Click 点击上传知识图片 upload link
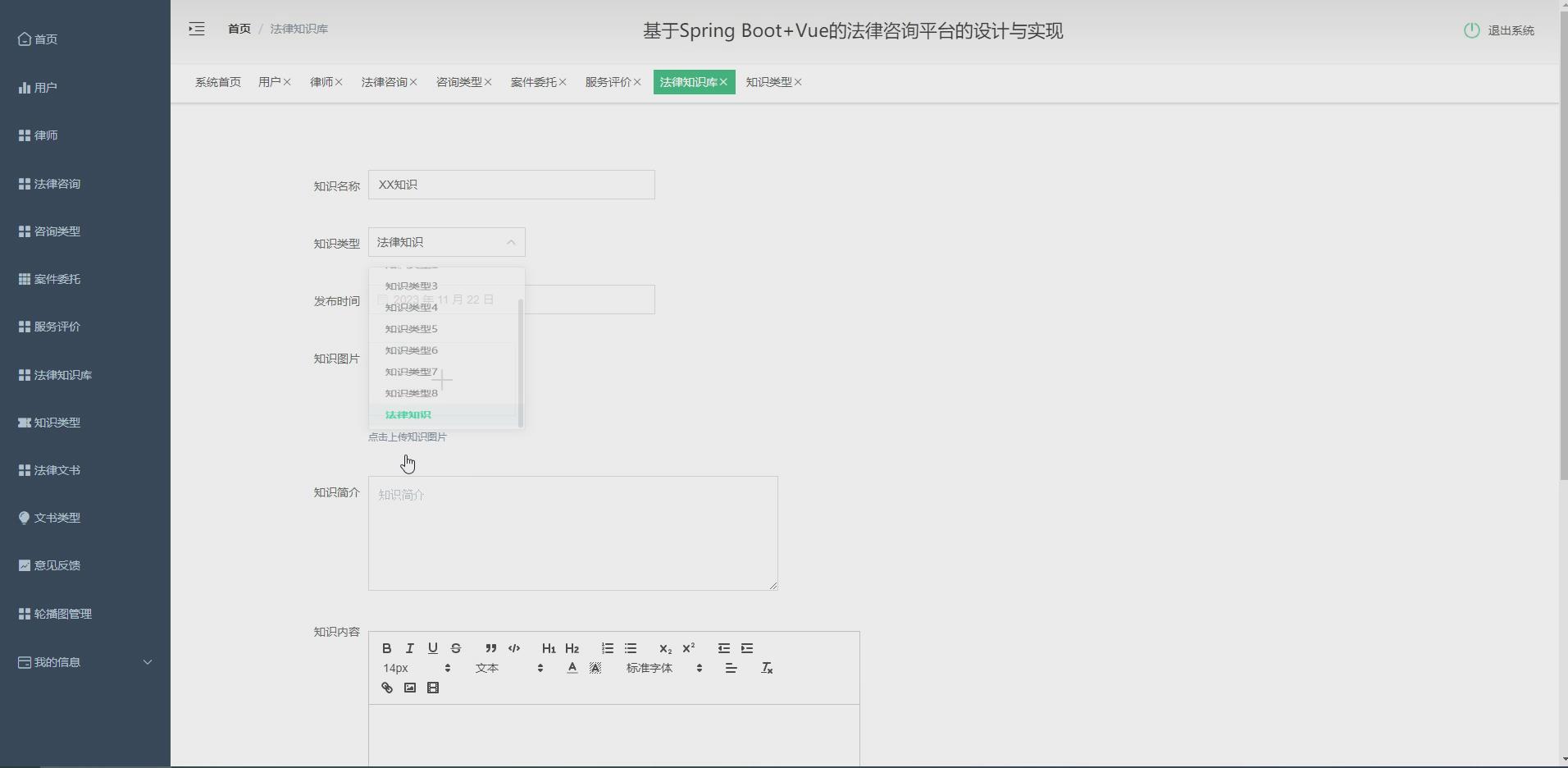This screenshot has height=768, width=1568. [x=407, y=437]
